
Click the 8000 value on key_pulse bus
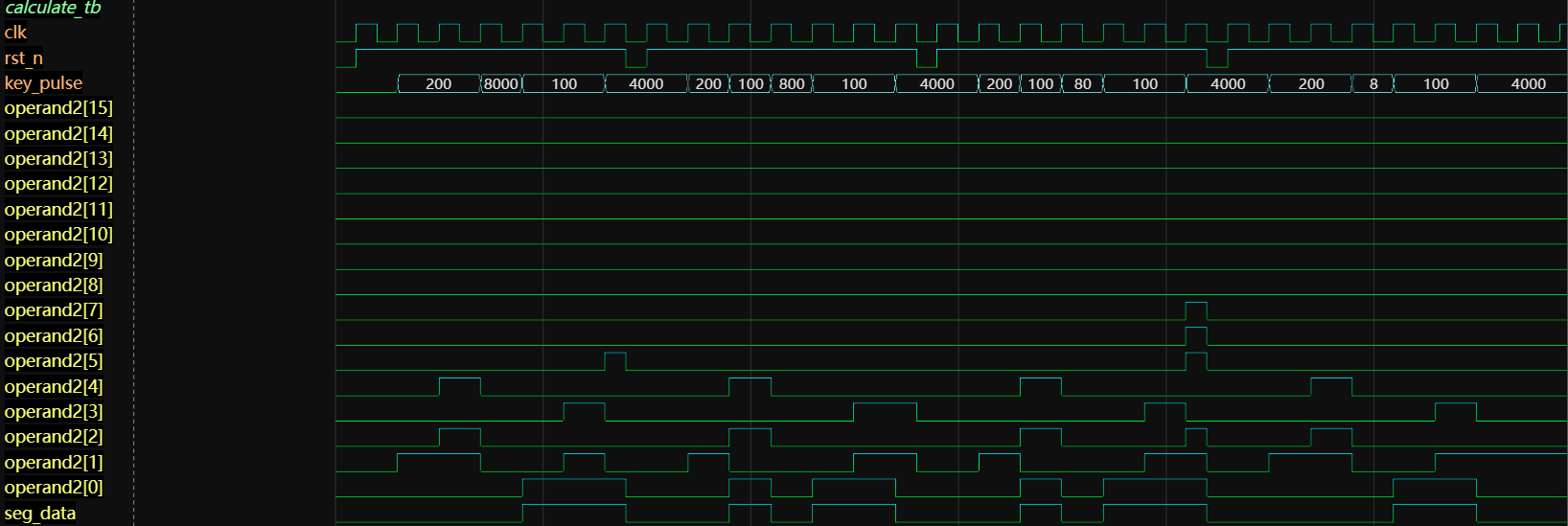coord(501,84)
